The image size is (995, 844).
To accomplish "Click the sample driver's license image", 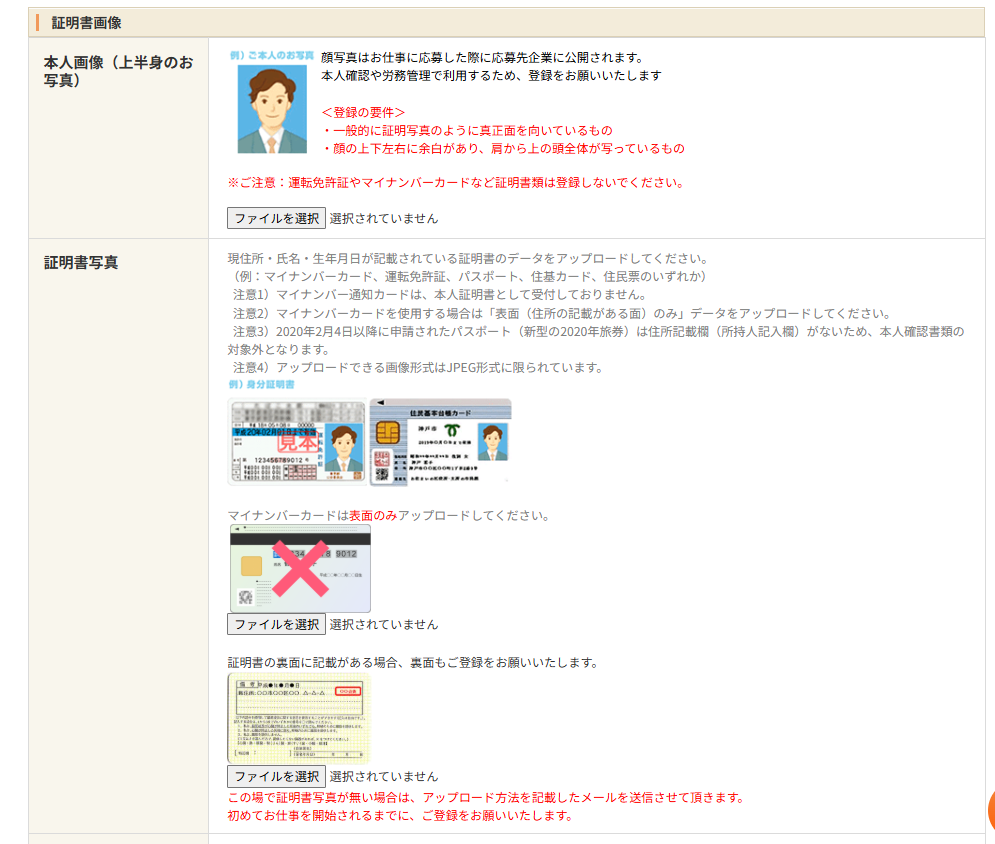I will click(296, 441).
